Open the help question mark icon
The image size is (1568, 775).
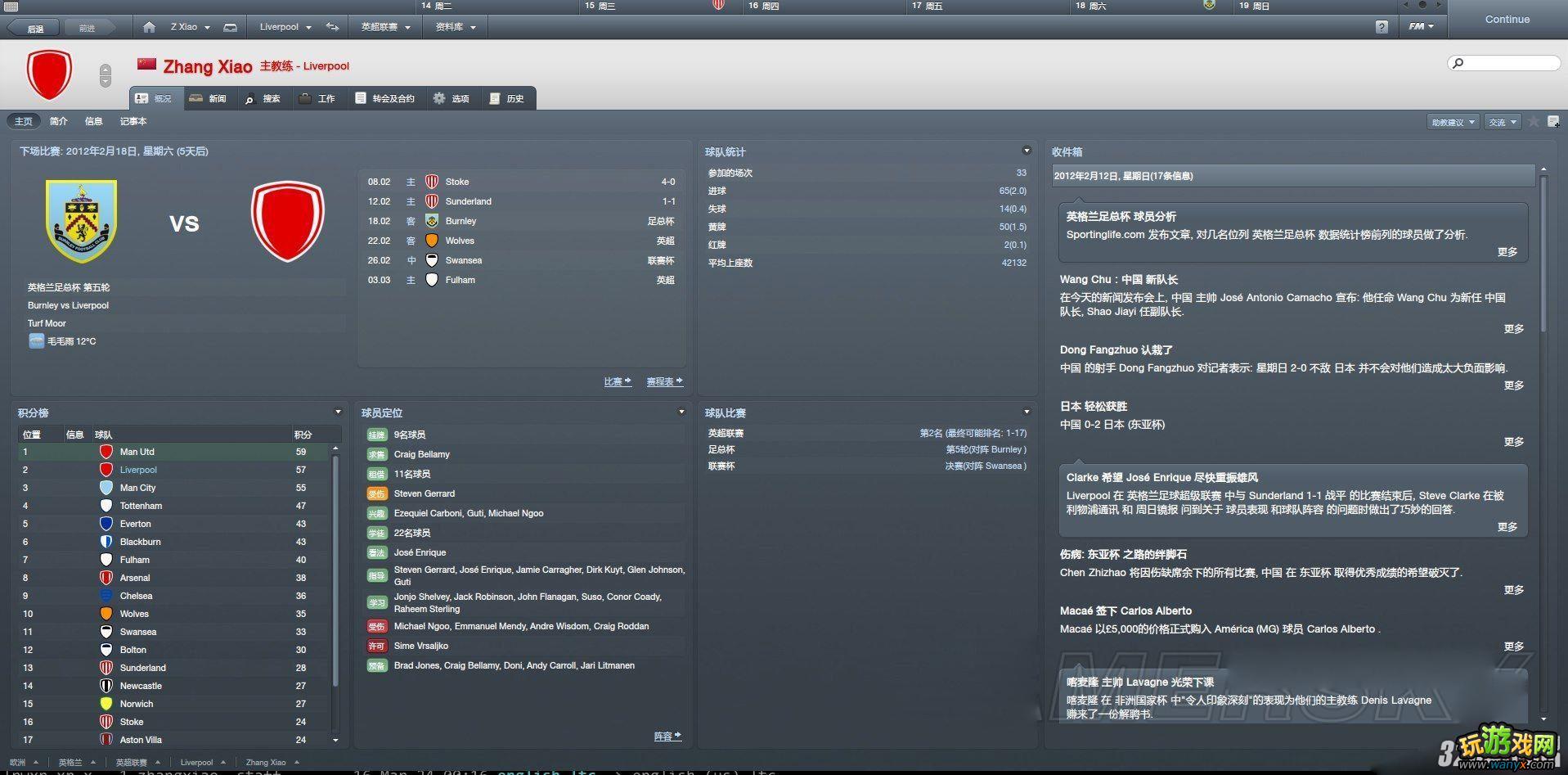coord(1382,27)
